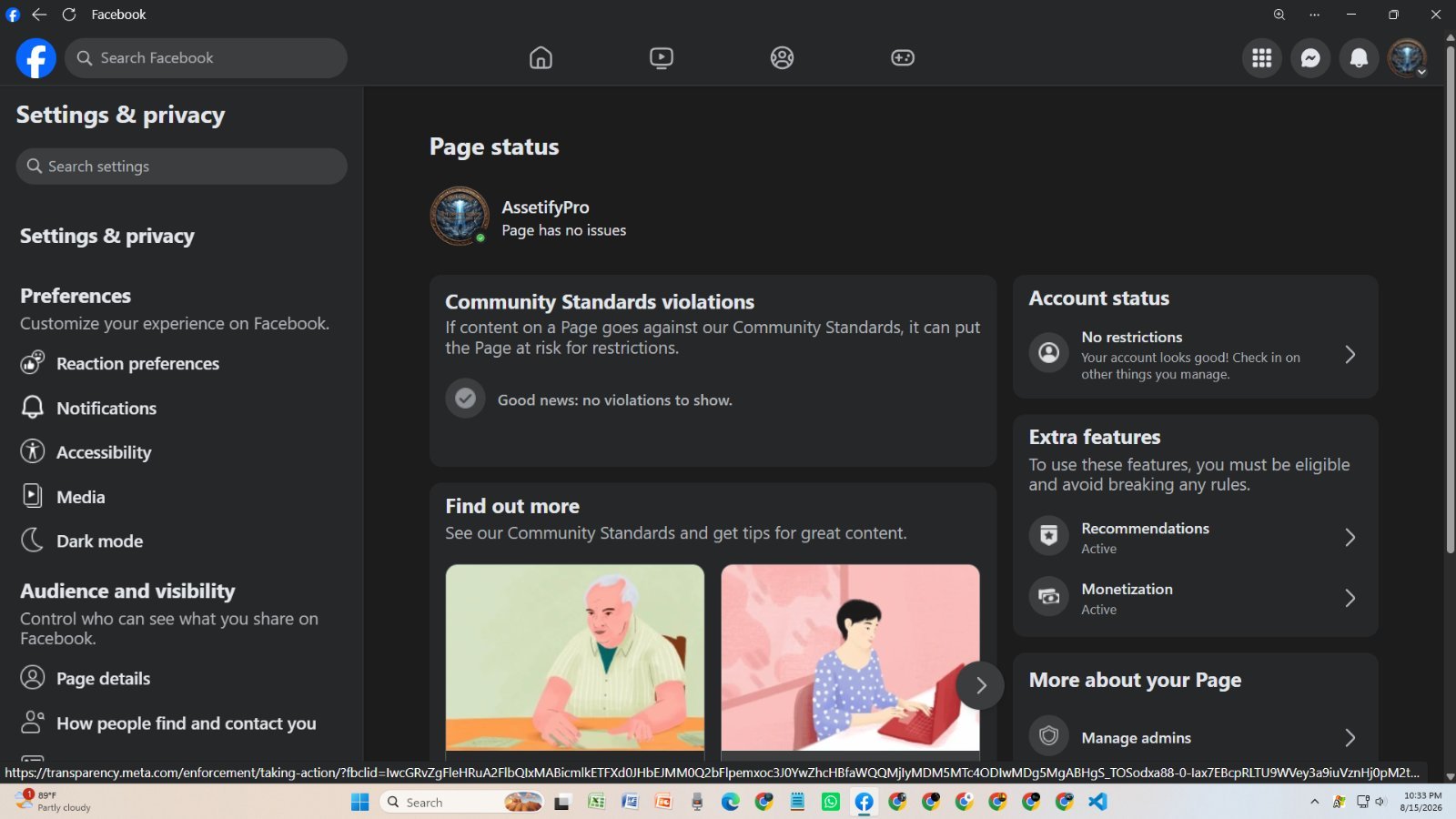Click the refresh page icon
The image size is (1456, 819).
tap(69, 15)
